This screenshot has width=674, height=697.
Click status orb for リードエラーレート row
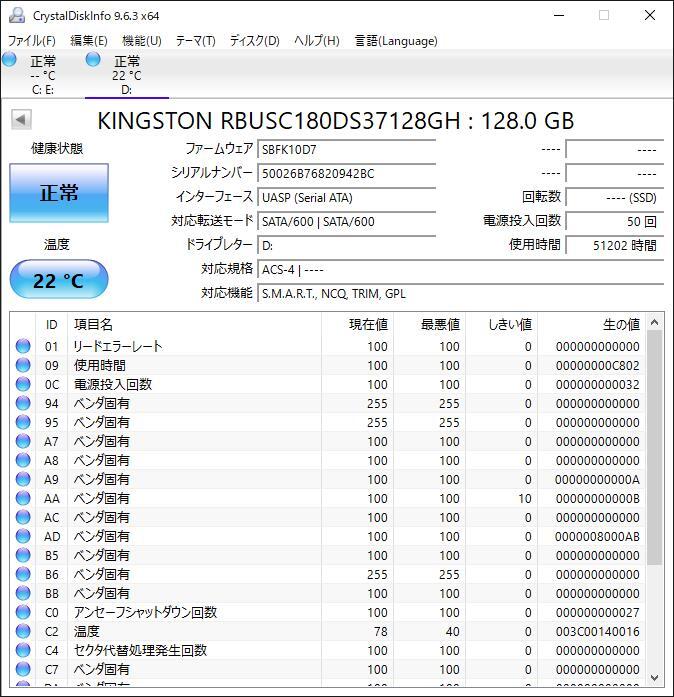coord(23,347)
